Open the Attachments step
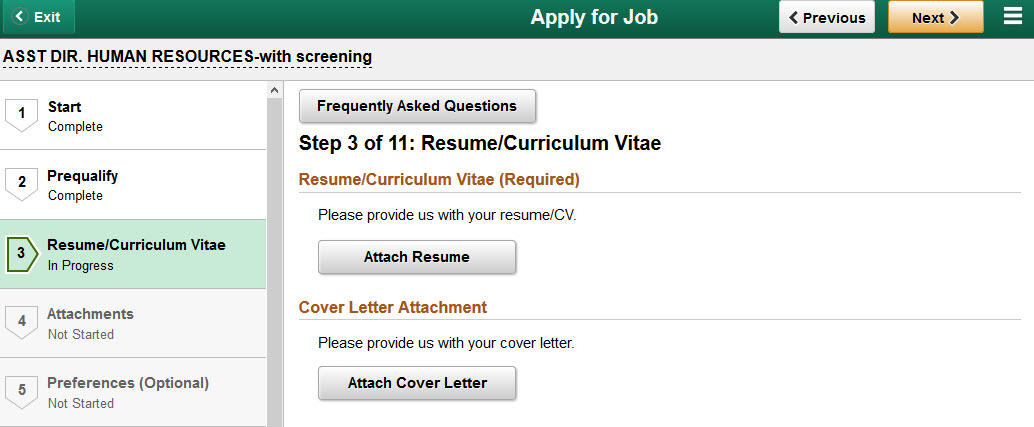Screen dimensions: 1034x427 133,323
